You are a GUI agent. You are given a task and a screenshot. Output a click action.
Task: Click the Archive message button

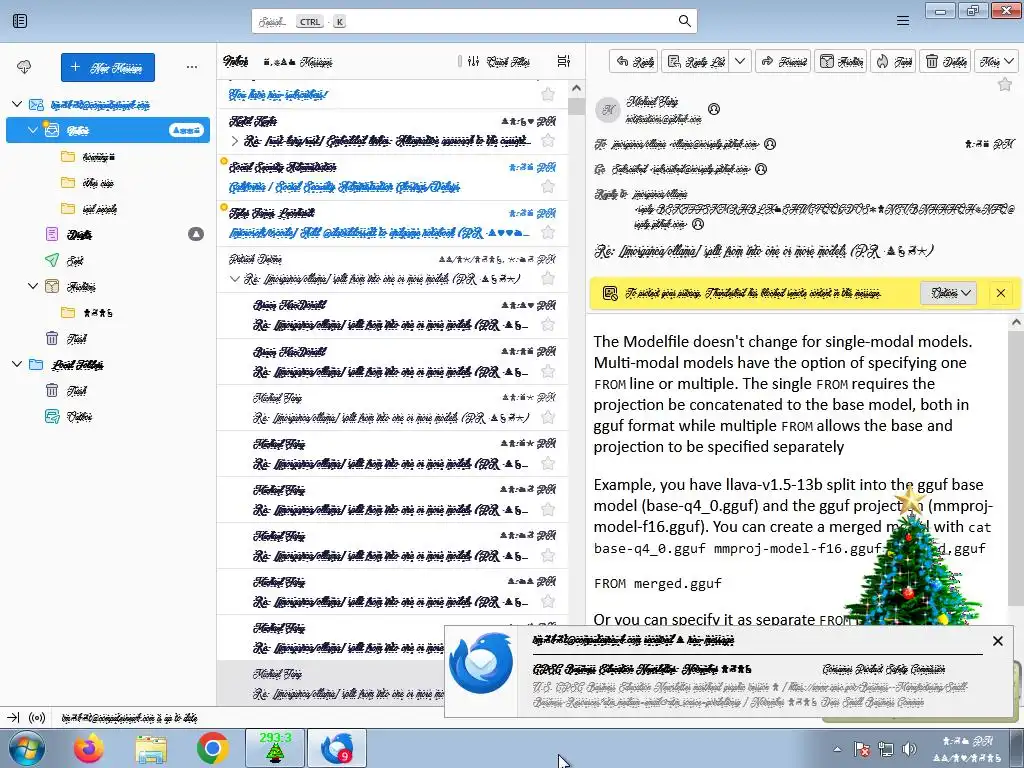click(840, 61)
